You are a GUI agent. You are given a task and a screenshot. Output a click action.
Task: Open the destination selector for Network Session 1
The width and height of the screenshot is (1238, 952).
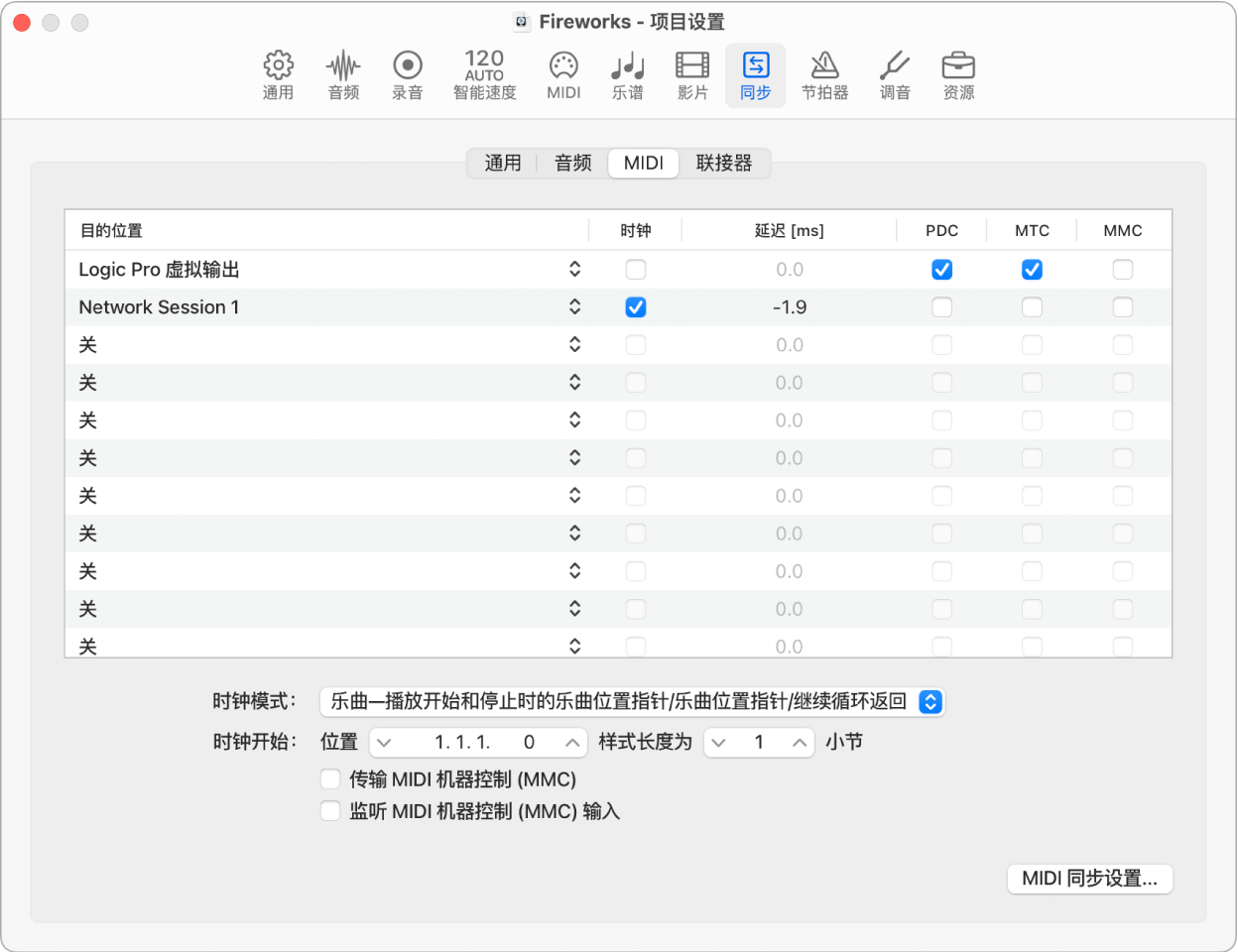point(575,306)
